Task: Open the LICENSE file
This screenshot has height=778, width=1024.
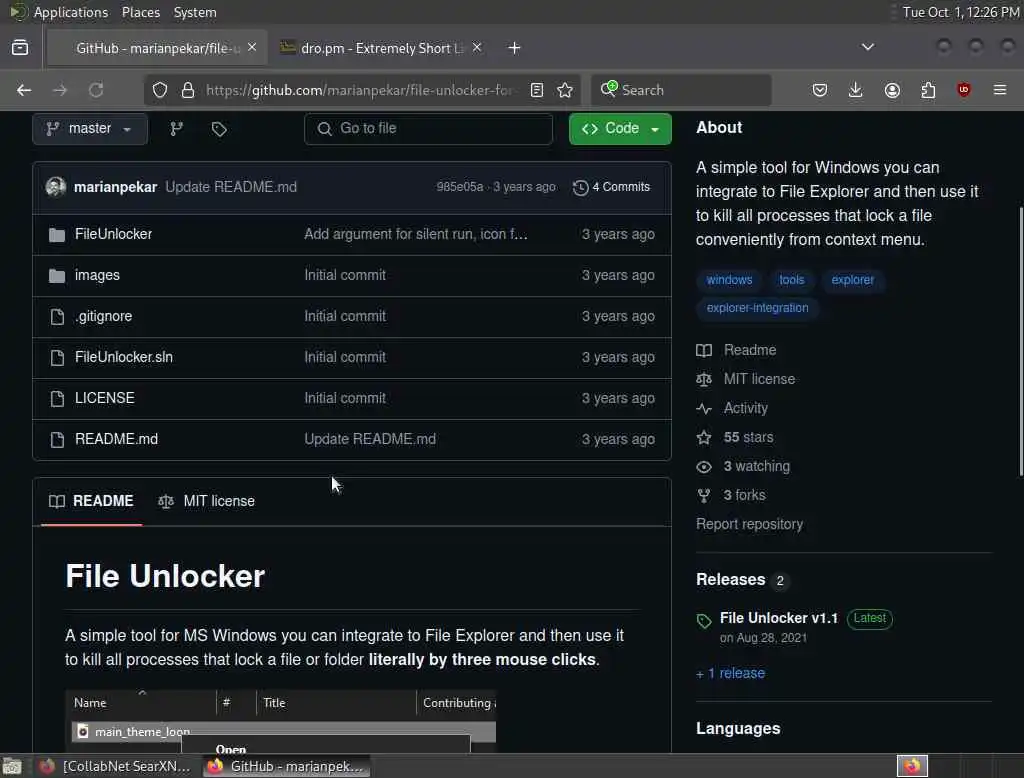Action: point(104,398)
